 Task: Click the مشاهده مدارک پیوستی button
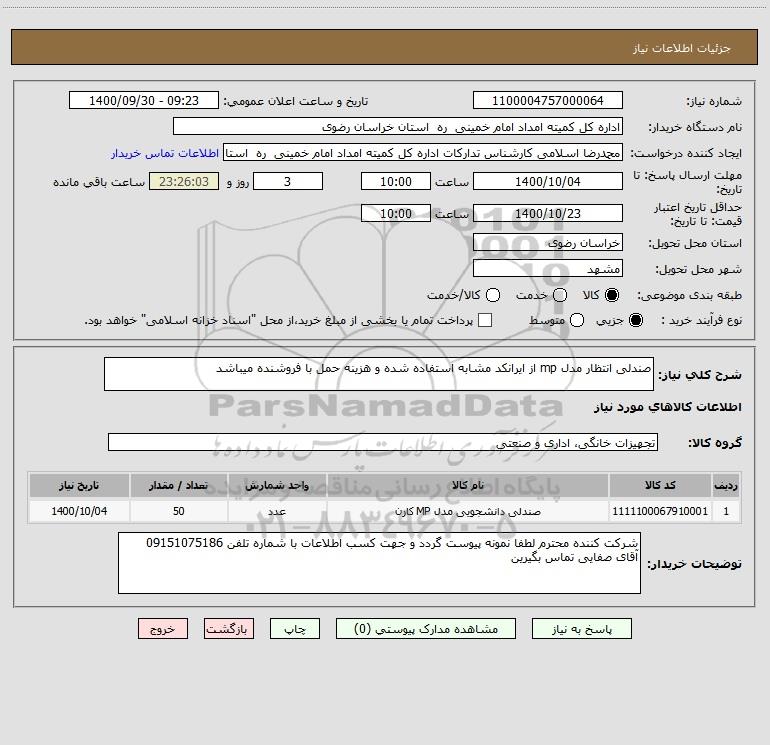(x=426, y=629)
